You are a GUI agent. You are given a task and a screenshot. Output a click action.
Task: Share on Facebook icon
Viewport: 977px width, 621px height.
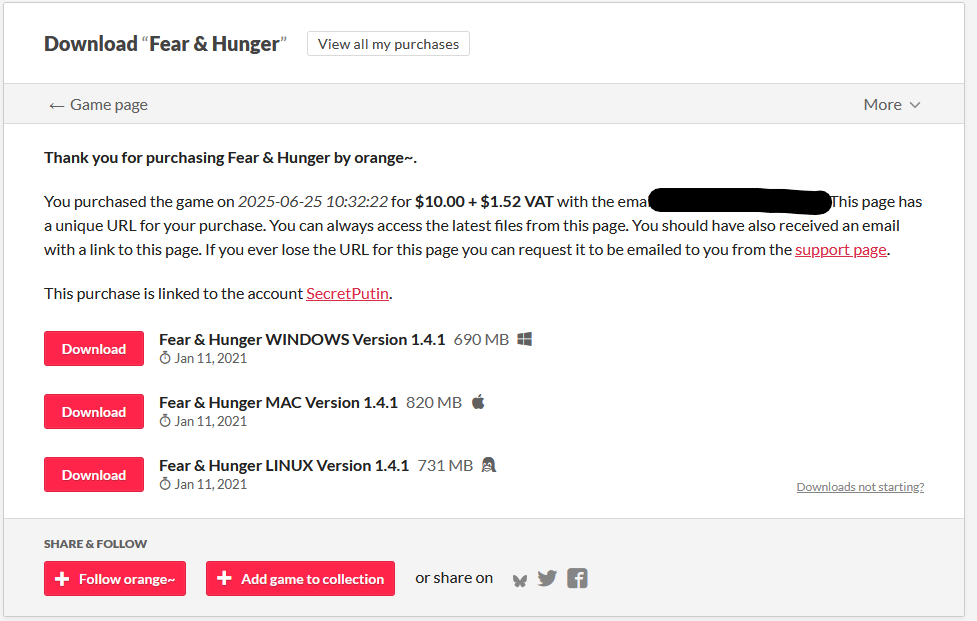point(577,579)
